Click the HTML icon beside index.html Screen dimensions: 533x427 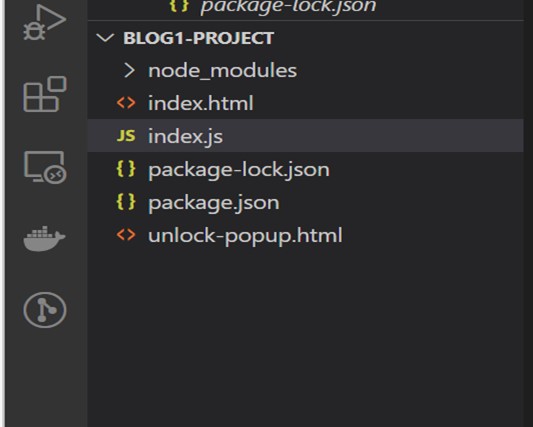[126, 103]
